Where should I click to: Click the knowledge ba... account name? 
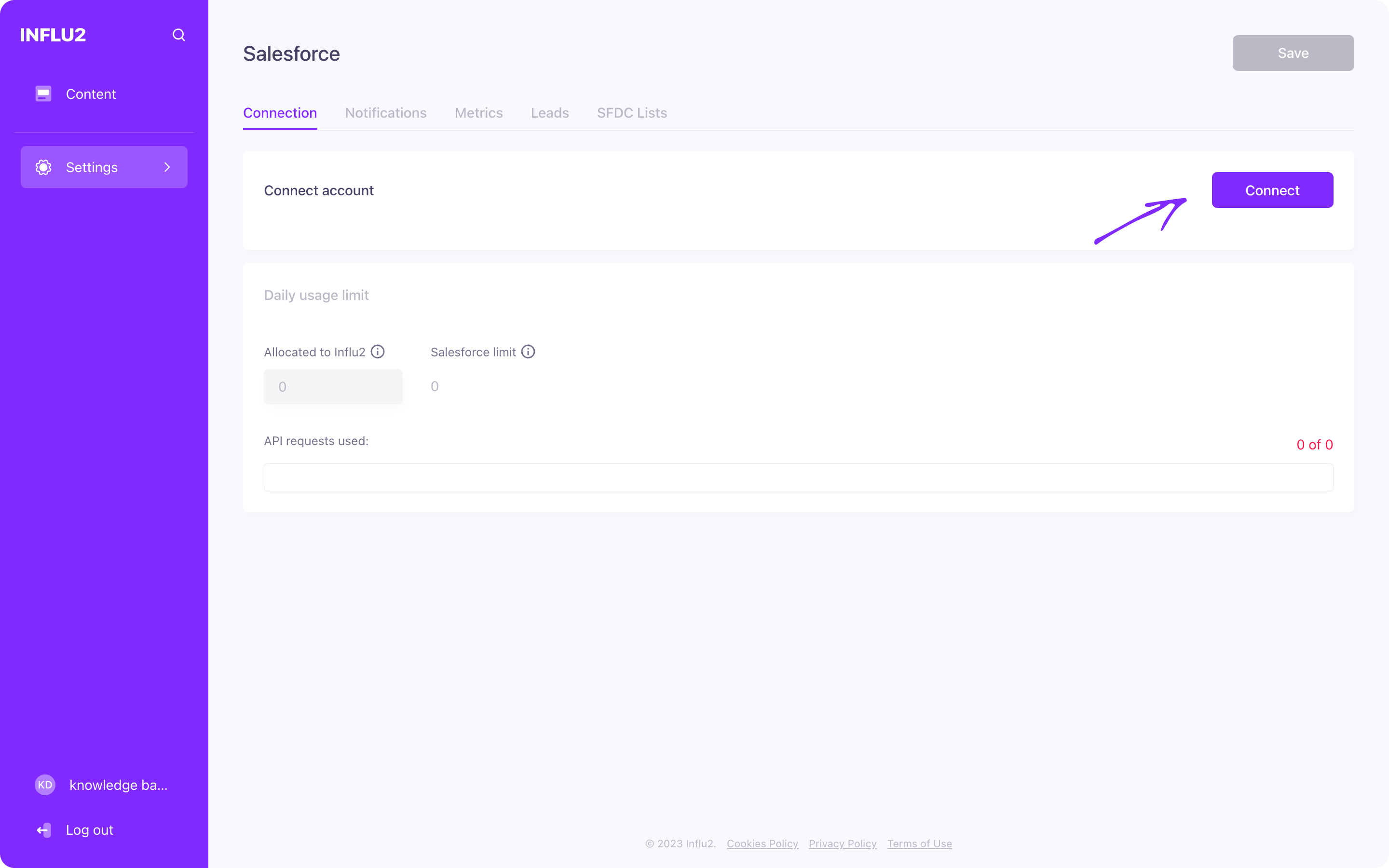[x=119, y=785]
